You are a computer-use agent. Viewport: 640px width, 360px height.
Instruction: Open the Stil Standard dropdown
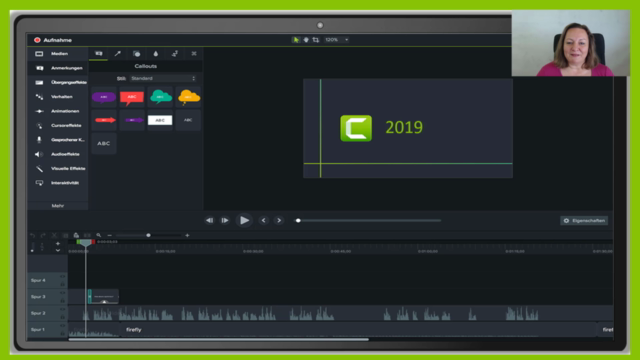pos(163,78)
